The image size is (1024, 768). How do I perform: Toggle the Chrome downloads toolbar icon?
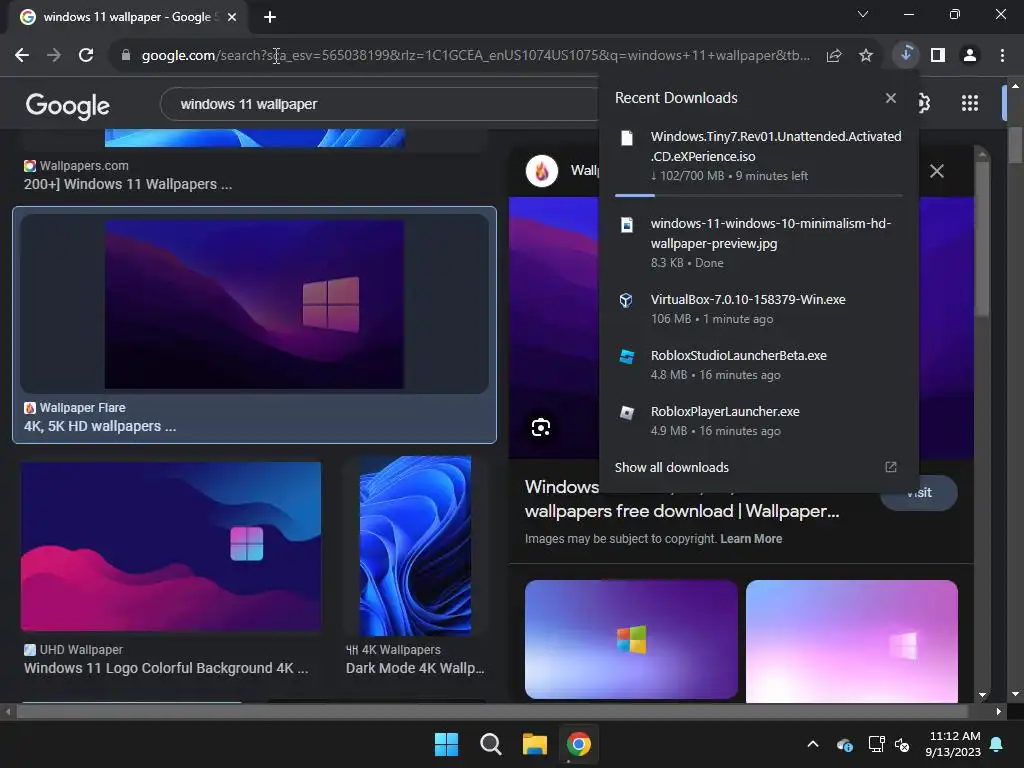pyautogui.click(x=906, y=54)
